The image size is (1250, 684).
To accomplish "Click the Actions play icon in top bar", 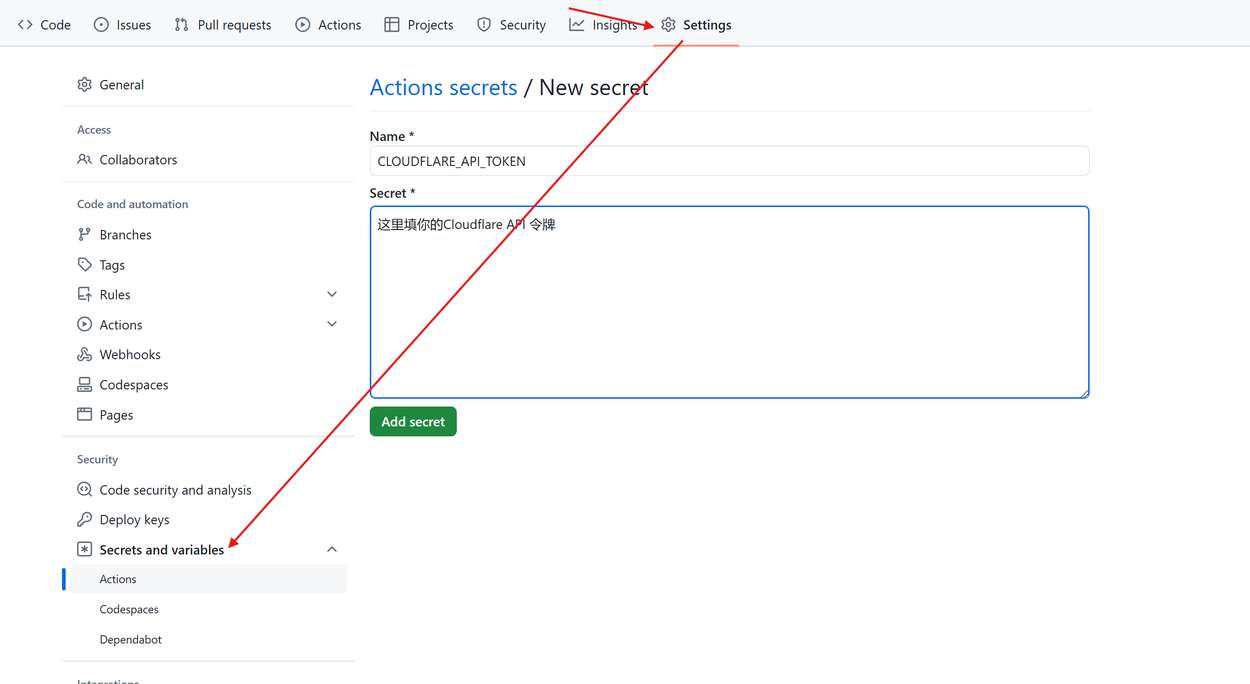I will [302, 24].
